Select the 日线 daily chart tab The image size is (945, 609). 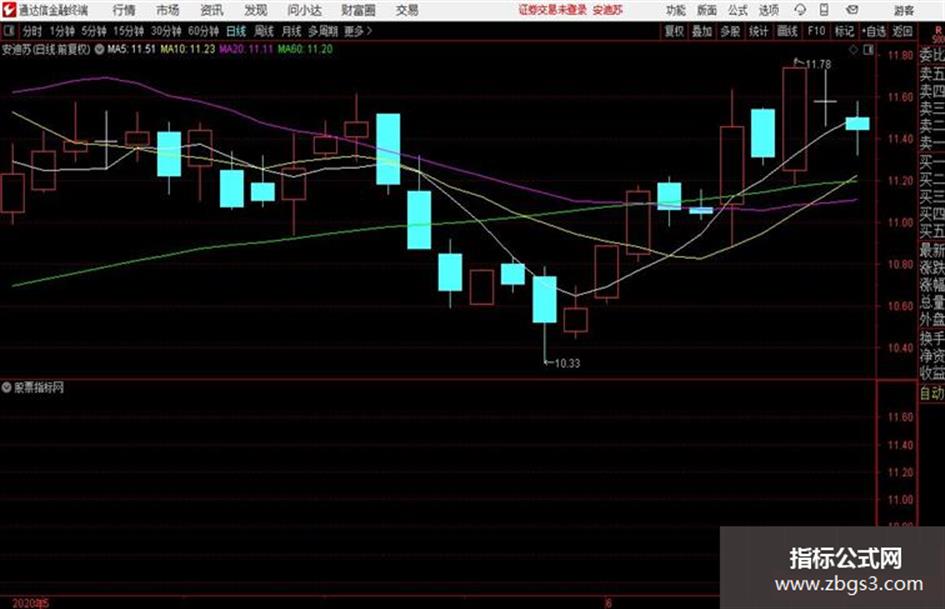tap(236, 31)
